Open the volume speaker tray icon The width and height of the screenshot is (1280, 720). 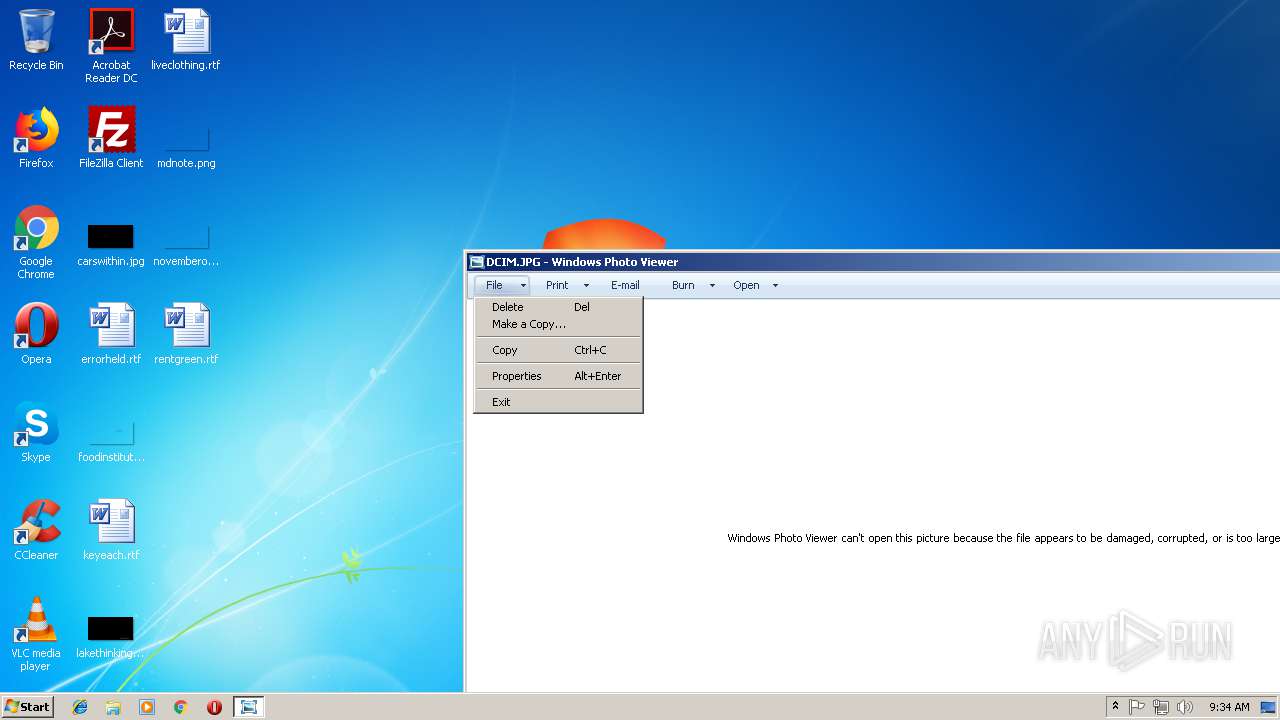coord(1185,707)
